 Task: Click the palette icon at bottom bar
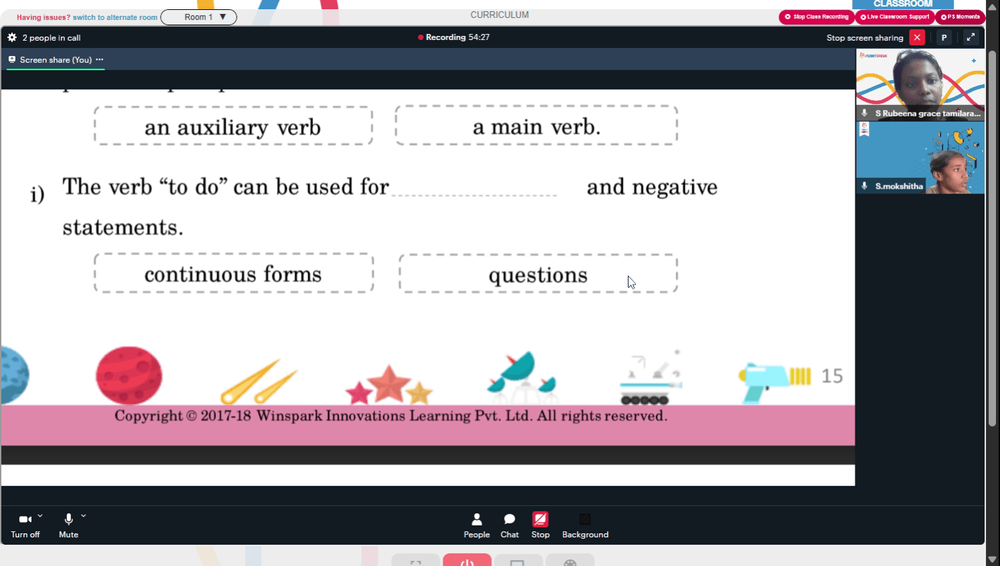tap(570, 561)
